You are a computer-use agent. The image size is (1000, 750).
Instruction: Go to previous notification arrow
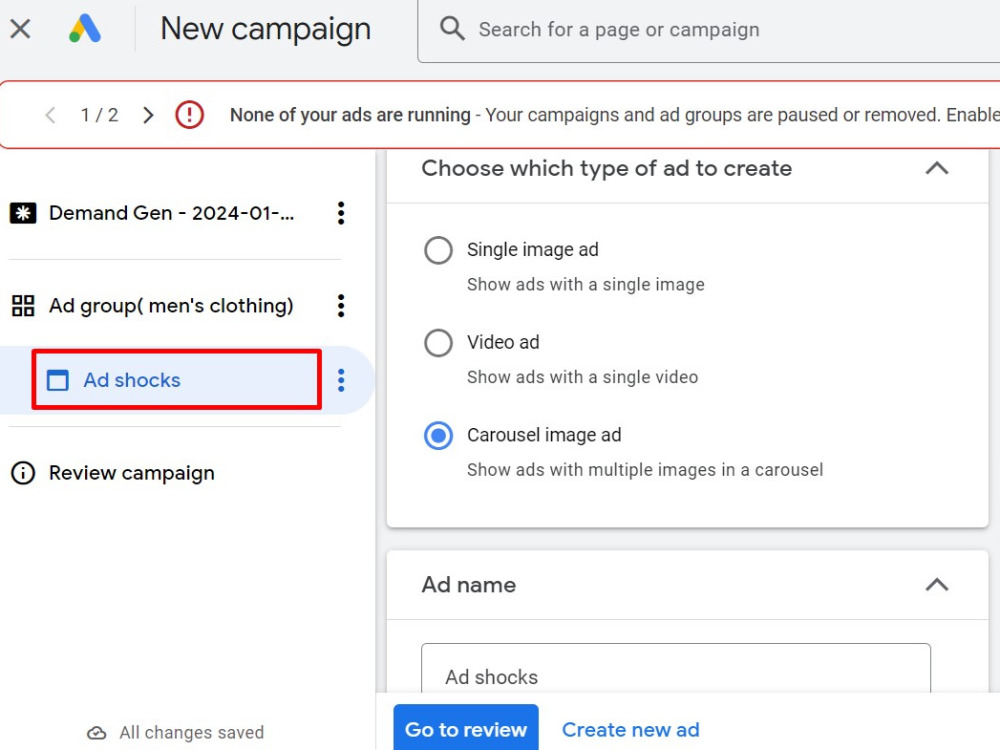tap(50, 115)
